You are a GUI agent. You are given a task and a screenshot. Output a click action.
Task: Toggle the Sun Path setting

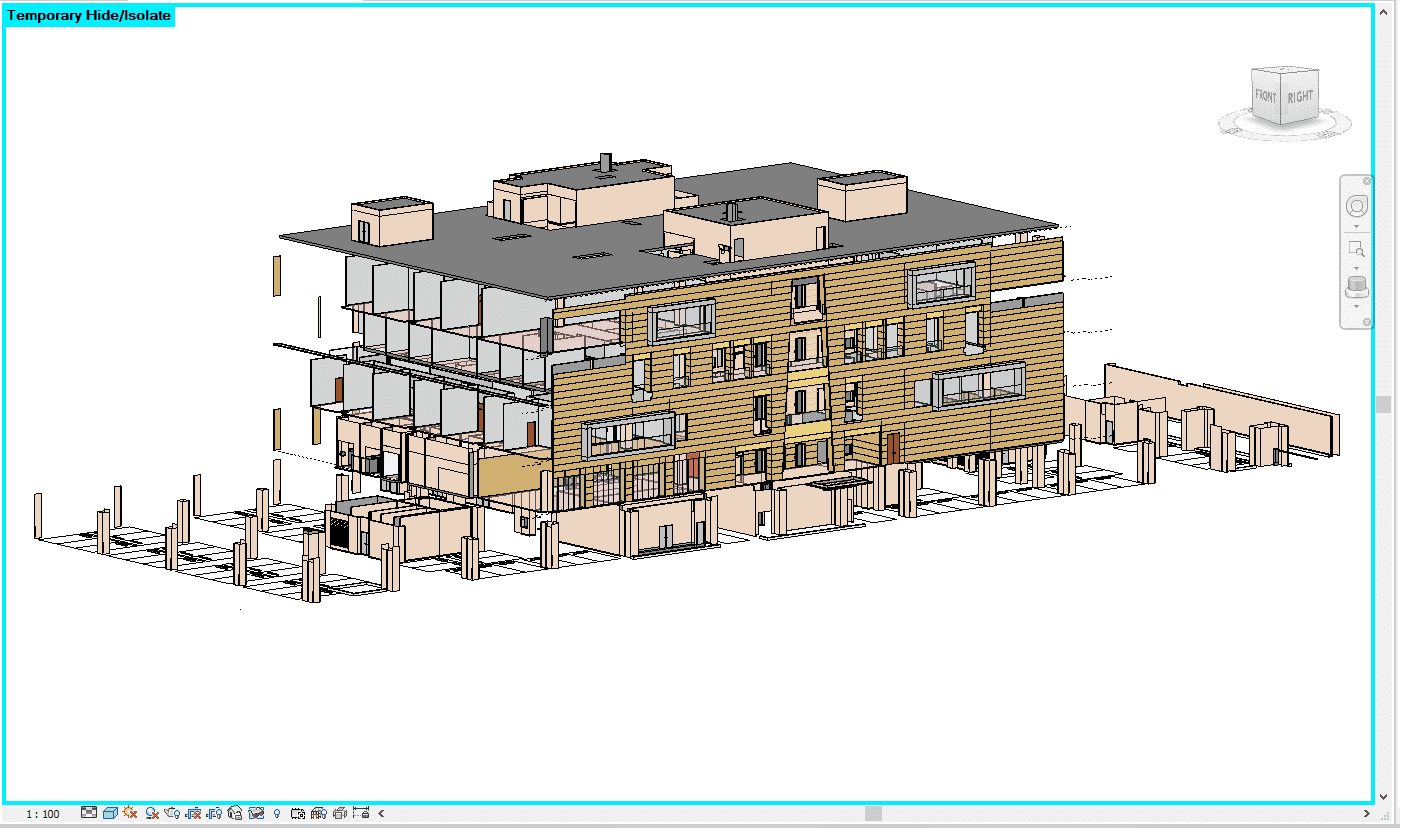coord(130,813)
